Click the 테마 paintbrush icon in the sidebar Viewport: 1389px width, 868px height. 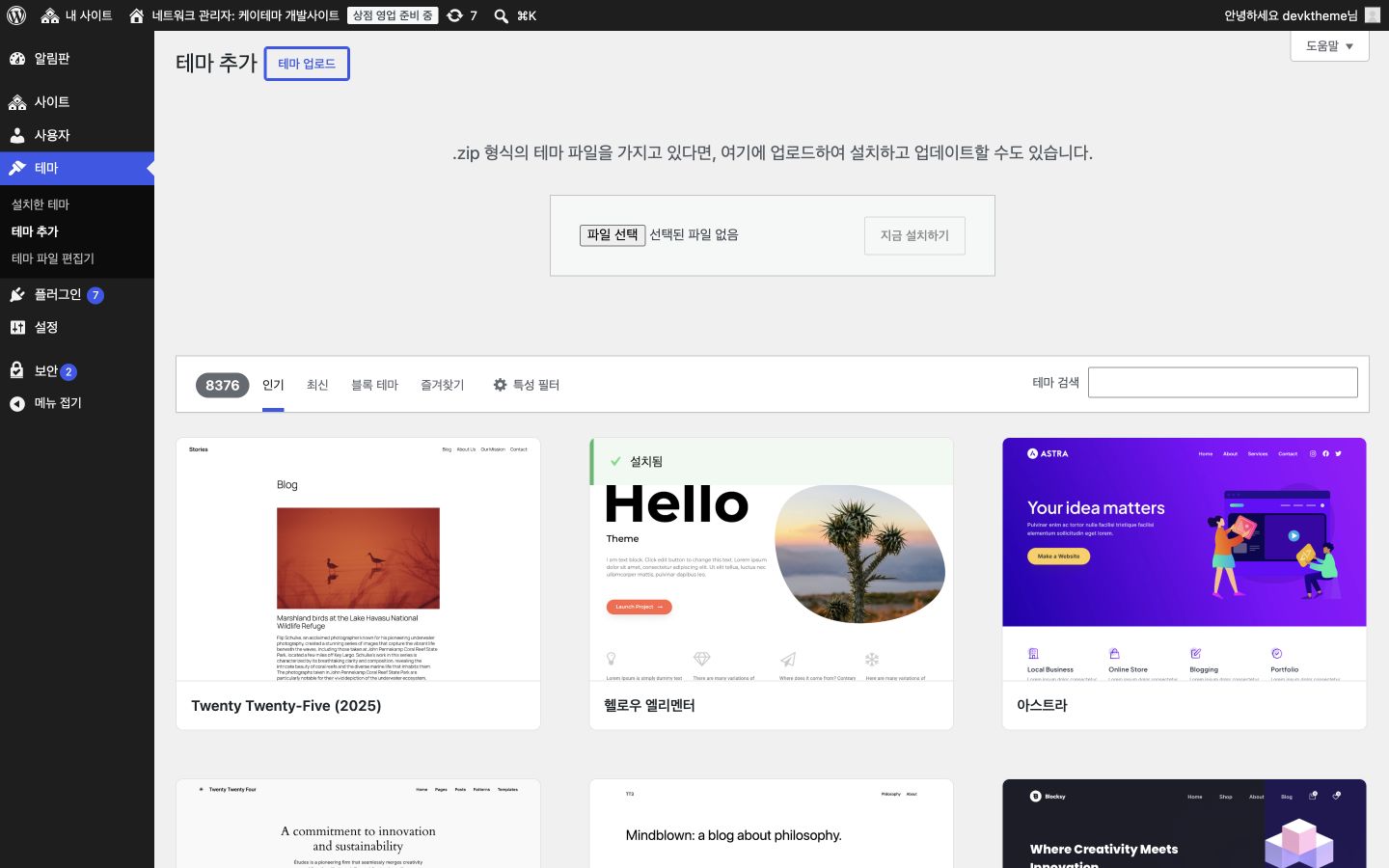coord(17,168)
